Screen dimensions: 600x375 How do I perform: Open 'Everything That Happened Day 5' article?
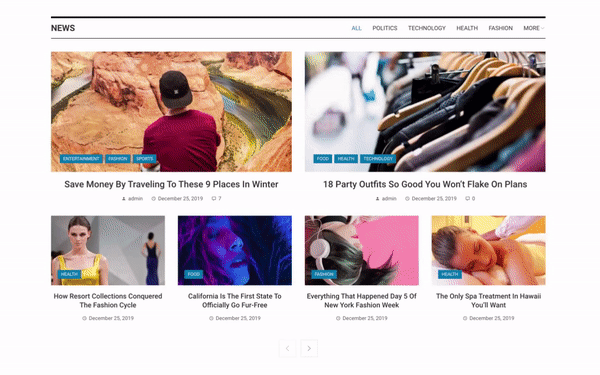[362, 301]
